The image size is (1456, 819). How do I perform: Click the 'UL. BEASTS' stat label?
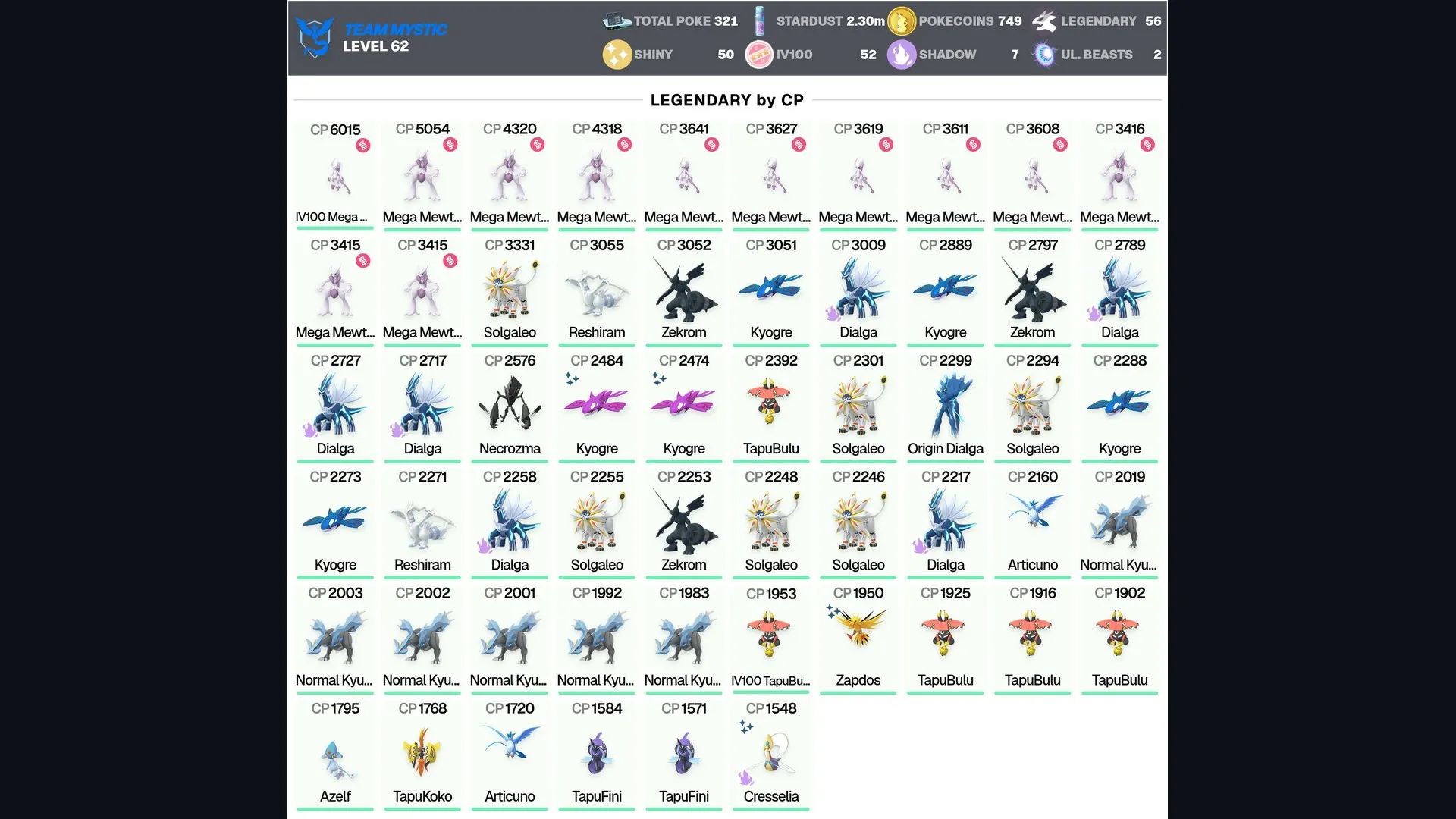coord(1097,55)
